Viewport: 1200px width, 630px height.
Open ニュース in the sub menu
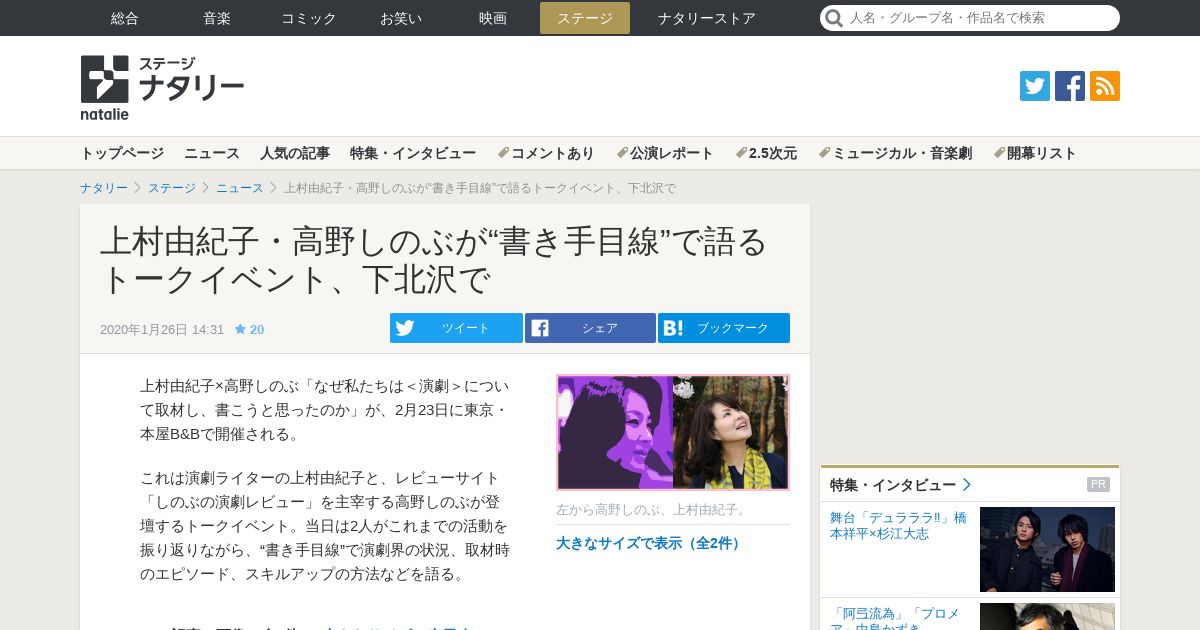(212, 153)
